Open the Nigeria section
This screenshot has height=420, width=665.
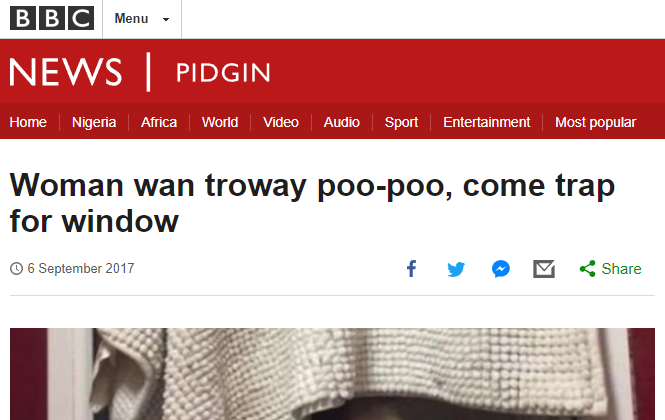pyautogui.click(x=94, y=122)
